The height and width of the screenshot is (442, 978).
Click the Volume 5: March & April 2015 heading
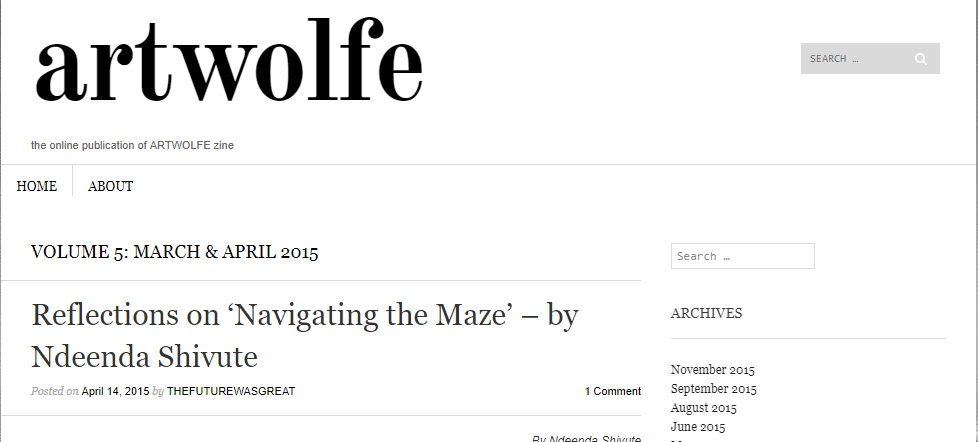click(x=175, y=252)
